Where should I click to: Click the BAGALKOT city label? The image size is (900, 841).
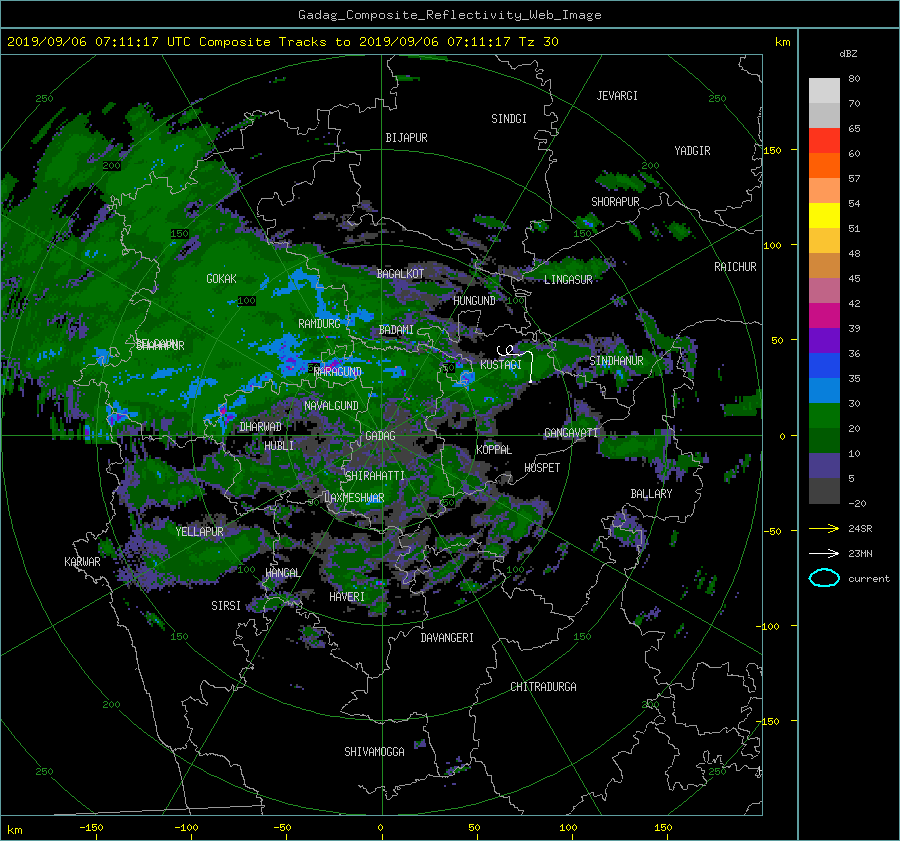click(400, 274)
